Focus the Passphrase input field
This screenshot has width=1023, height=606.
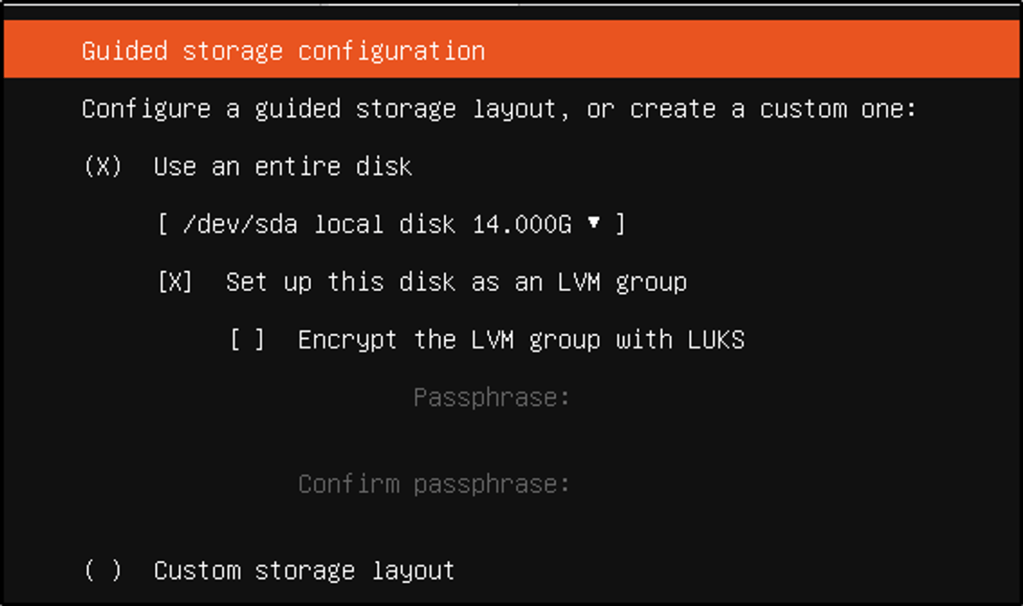pyautogui.click(x=700, y=398)
